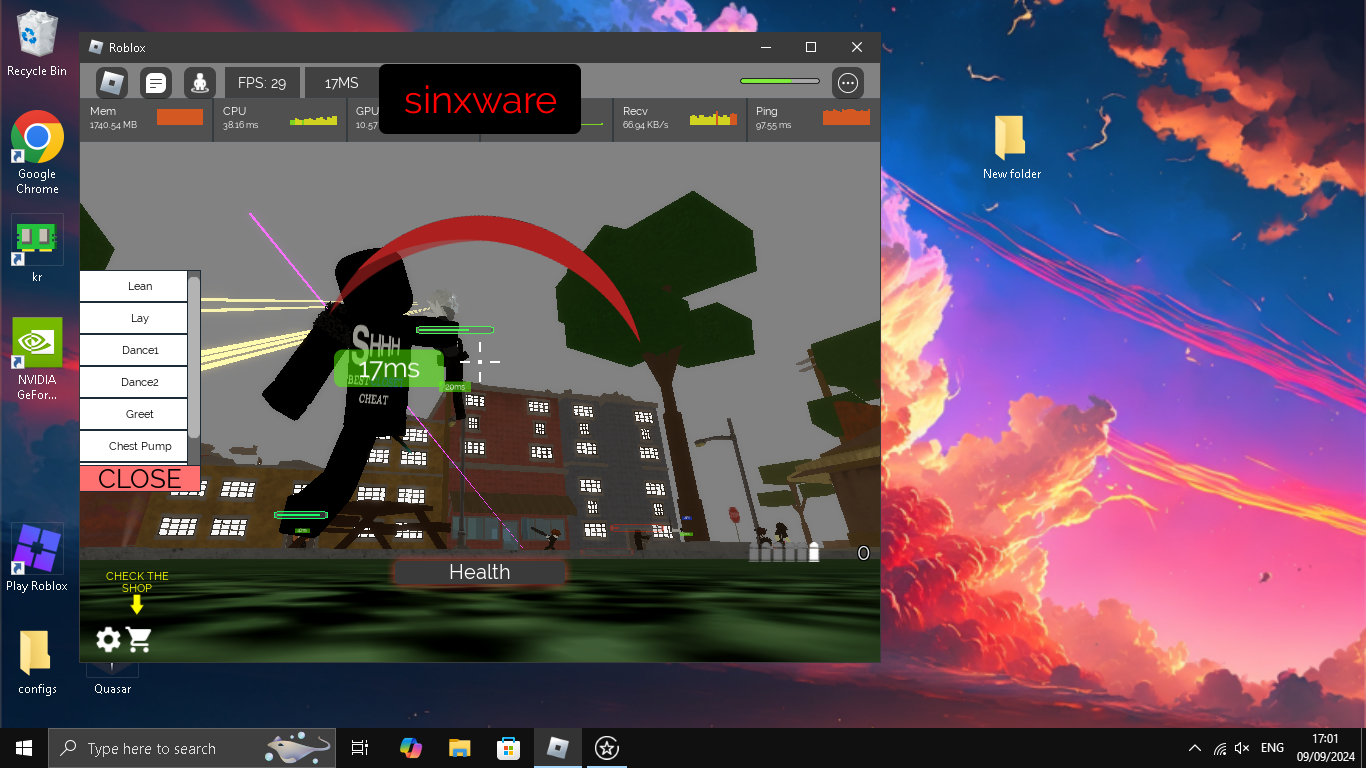Select the Quasar desktop icon
Viewport: 1366px width, 768px height.
pyautogui.click(x=112, y=679)
